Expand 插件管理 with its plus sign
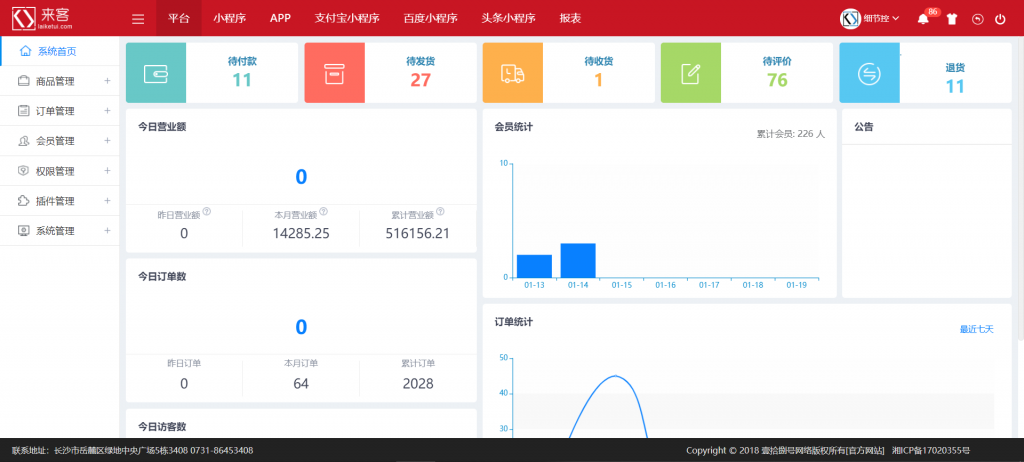 pyautogui.click(x=107, y=201)
